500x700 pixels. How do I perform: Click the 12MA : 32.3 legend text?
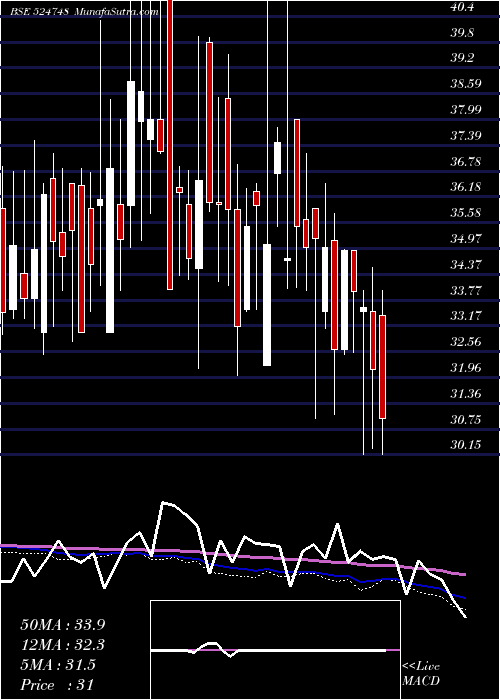[x=62, y=644]
